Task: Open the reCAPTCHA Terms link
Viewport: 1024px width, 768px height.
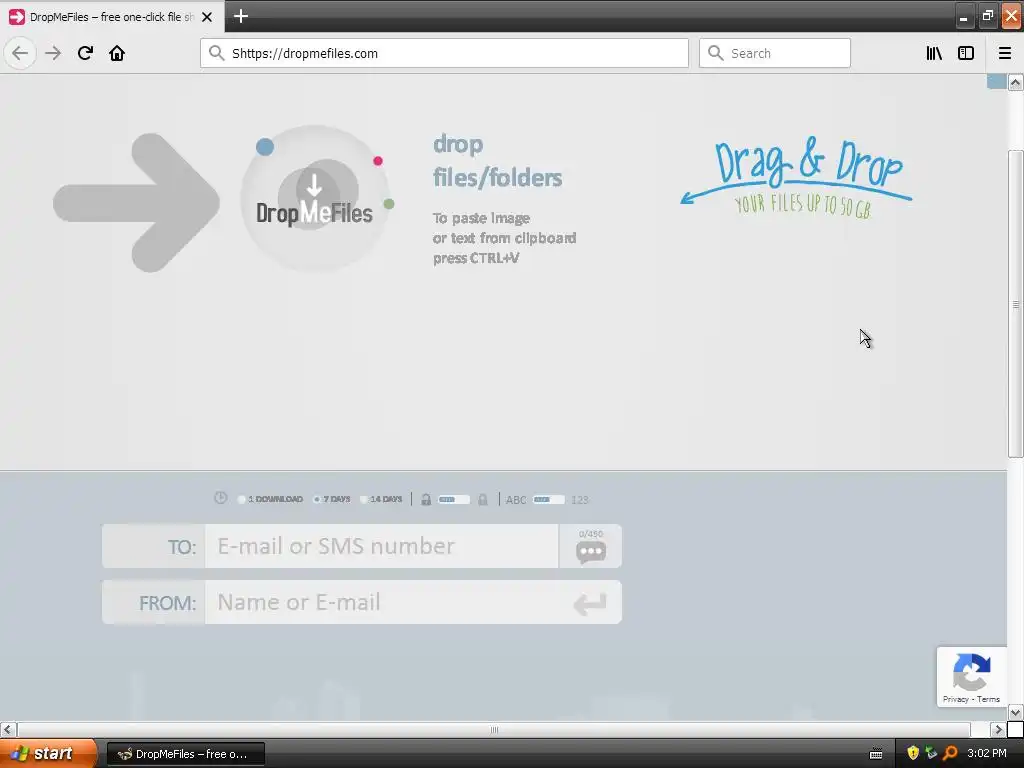Action: 988,699
